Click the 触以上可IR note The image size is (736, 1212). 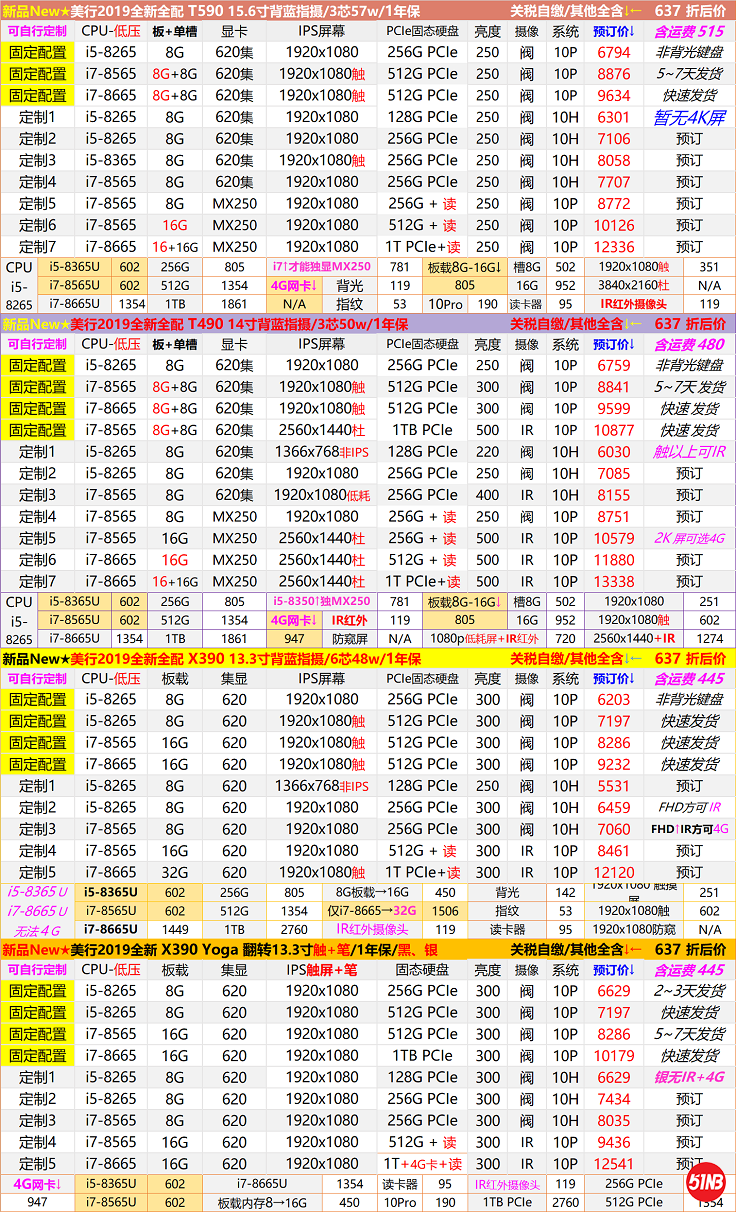point(689,452)
